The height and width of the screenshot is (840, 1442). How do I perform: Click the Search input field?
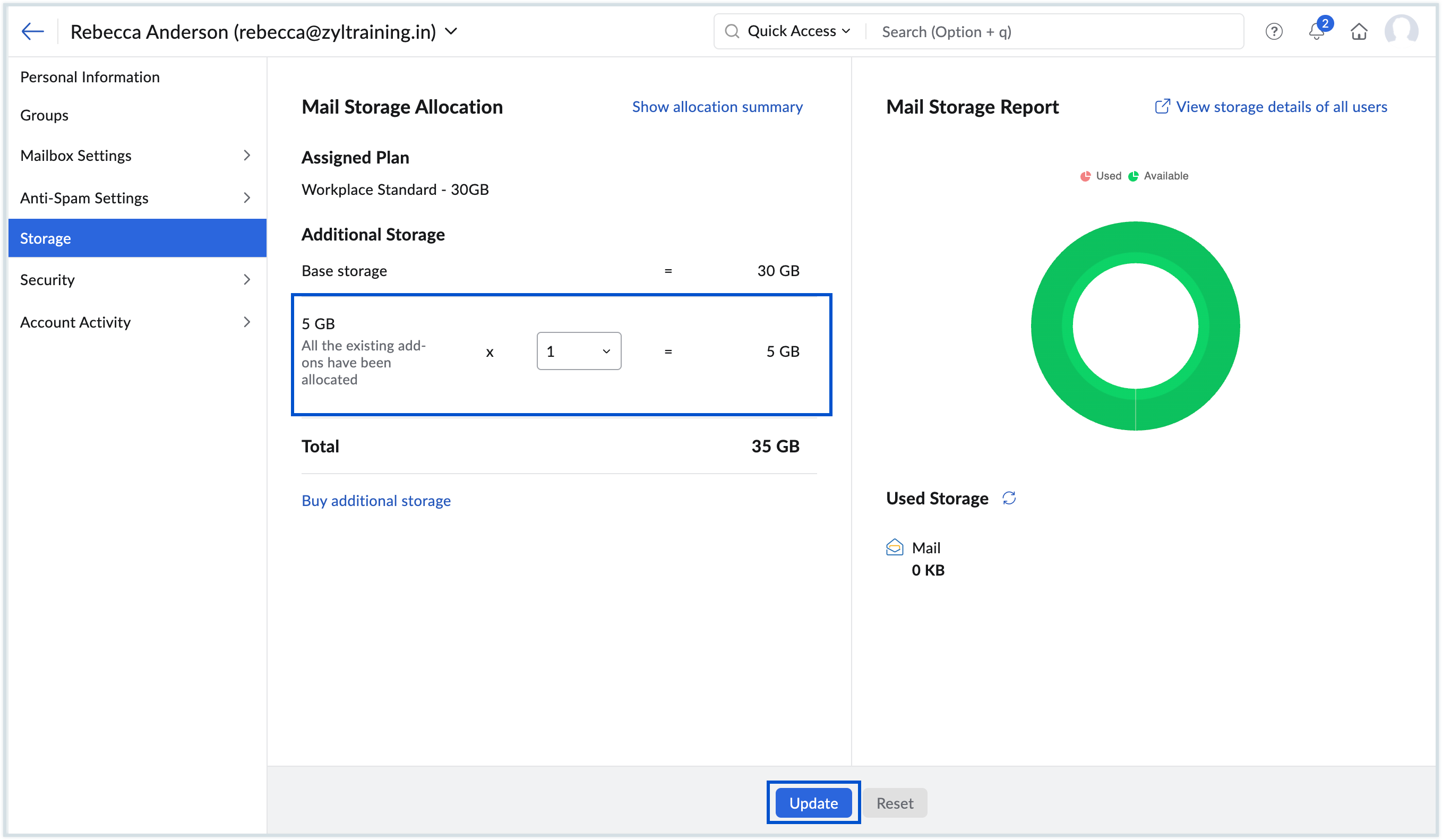(1053, 31)
